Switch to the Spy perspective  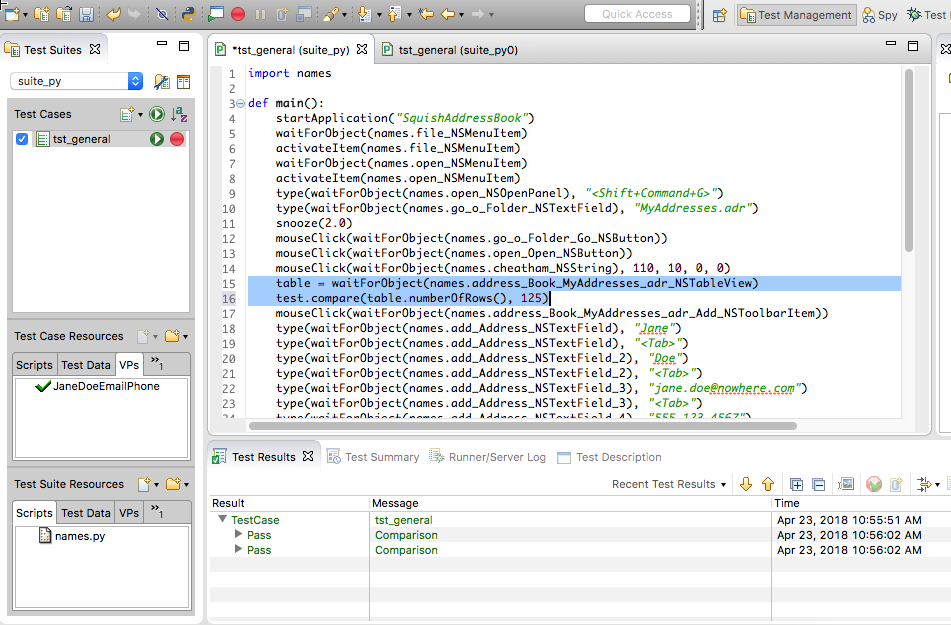tap(879, 15)
